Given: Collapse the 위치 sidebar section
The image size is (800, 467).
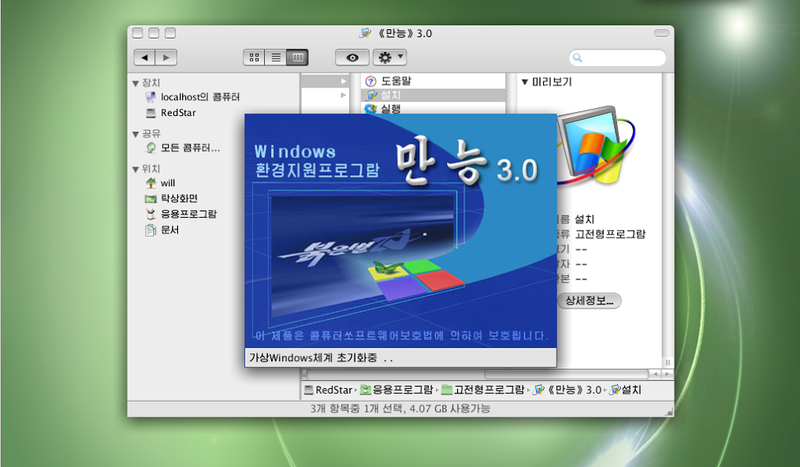Looking at the screenshot, I should (135, 169).
